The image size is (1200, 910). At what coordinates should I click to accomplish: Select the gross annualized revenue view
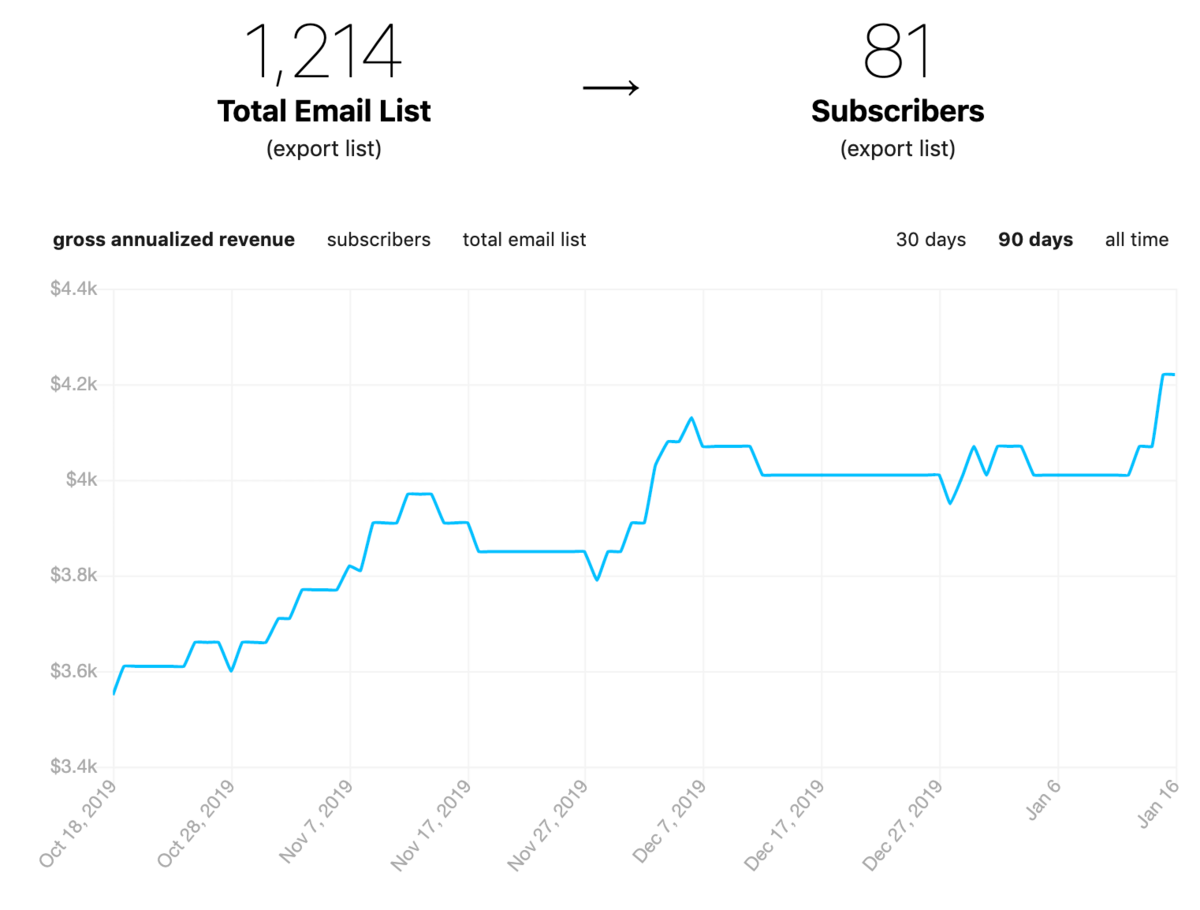click(173, 239)
